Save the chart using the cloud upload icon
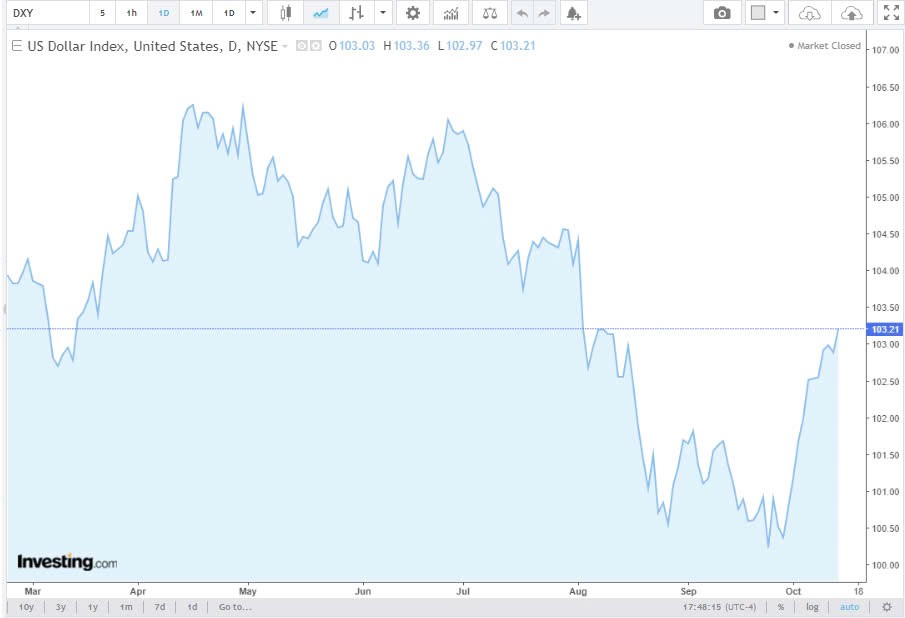Viewport: 905px width, 618px height. [x=852, y=13]
